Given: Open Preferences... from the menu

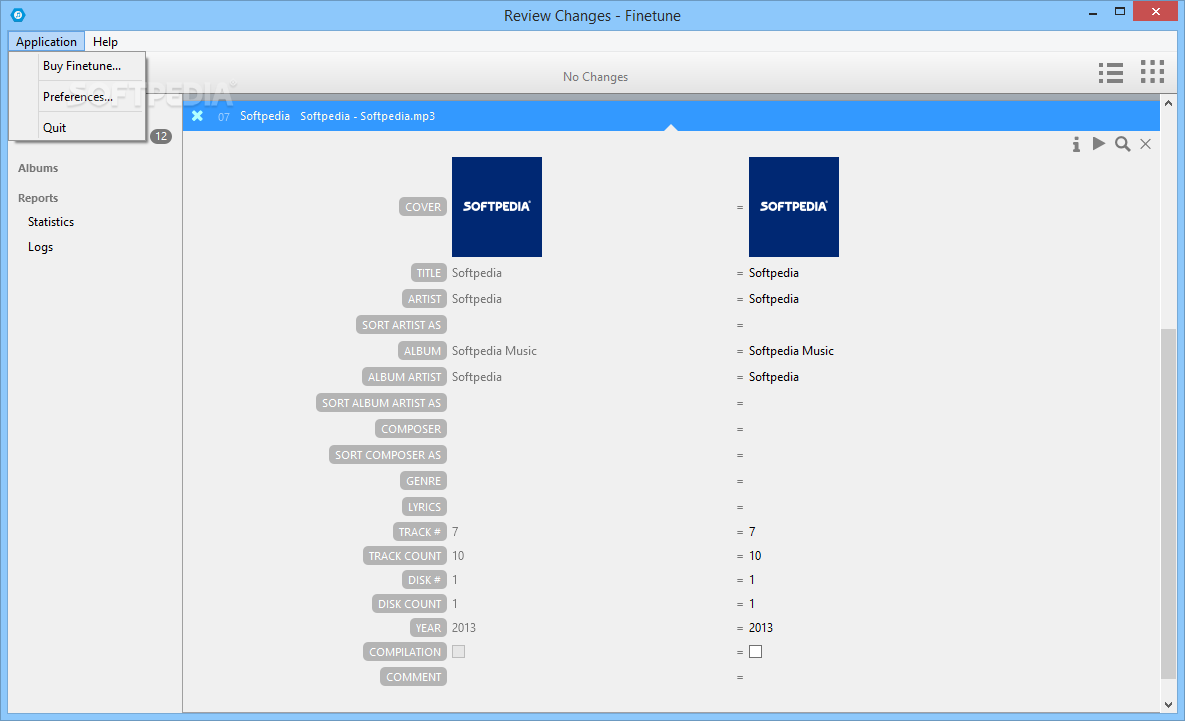Looking at the screenshot, I should click(78, 97).
